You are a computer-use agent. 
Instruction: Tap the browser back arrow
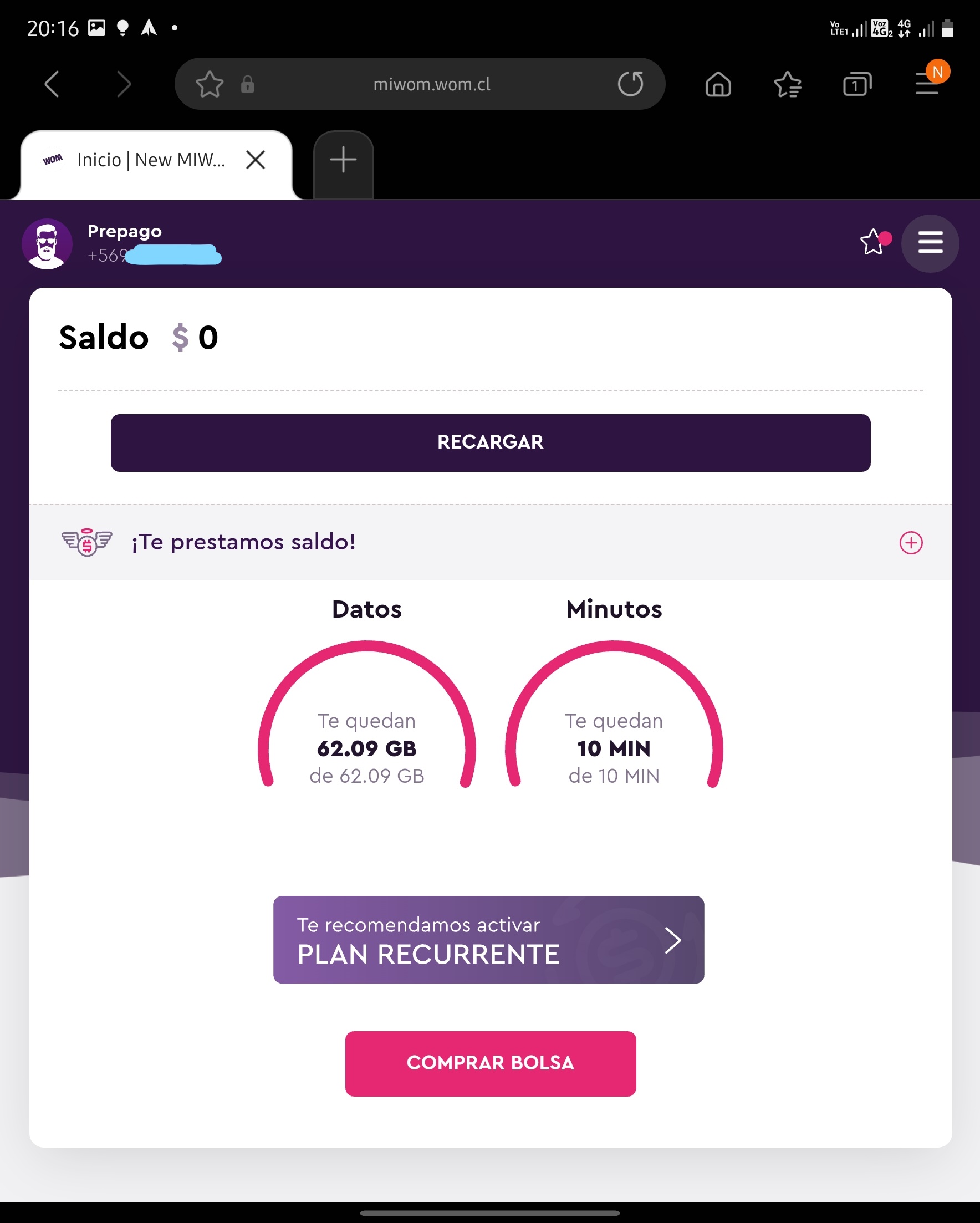click(52, 84)
